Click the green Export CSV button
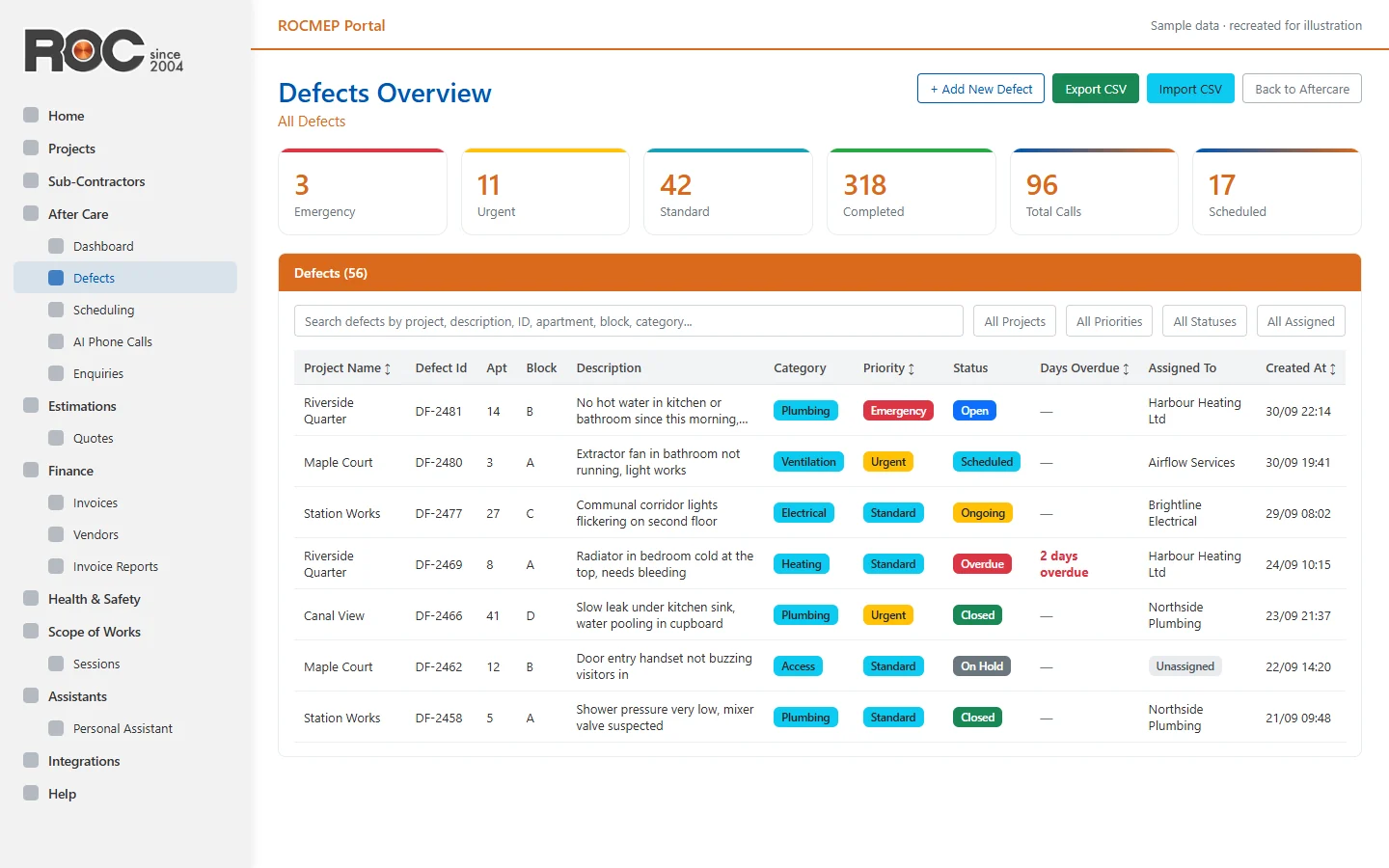The image size is (1389, 868). [1096, 89]
